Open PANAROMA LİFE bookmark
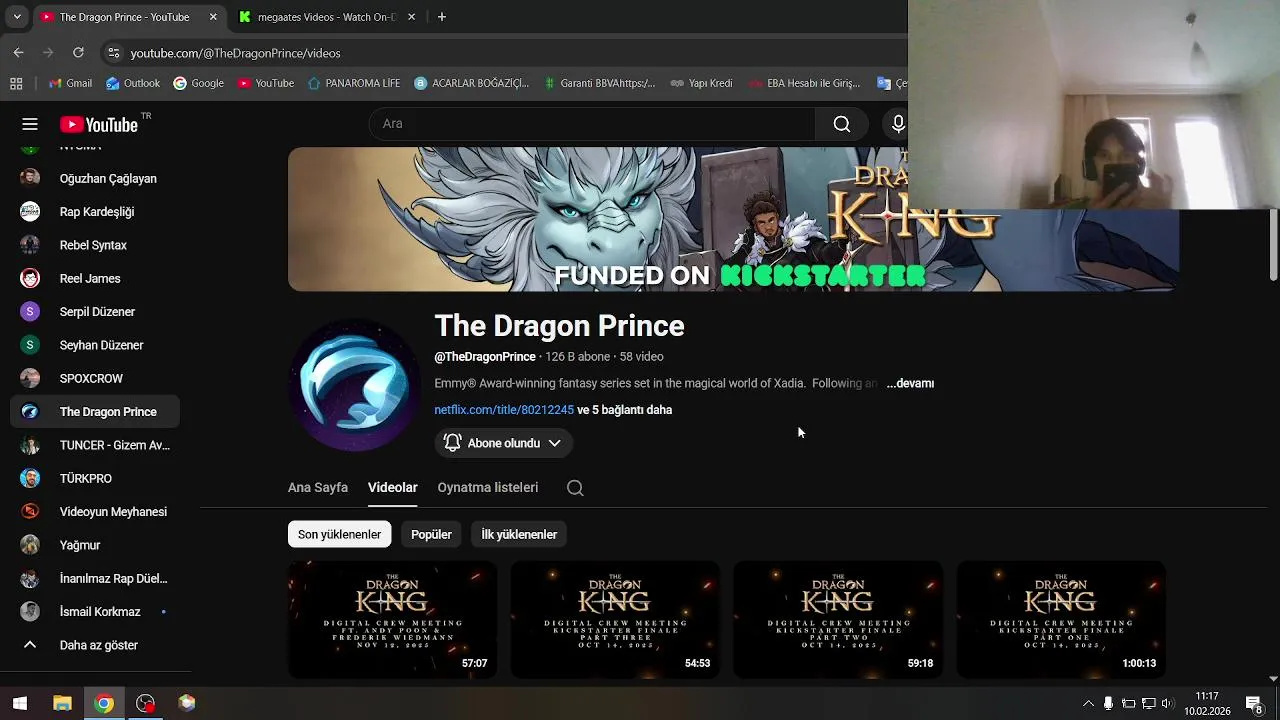Viewport: 1280px width, 720px height. (353, 83)
